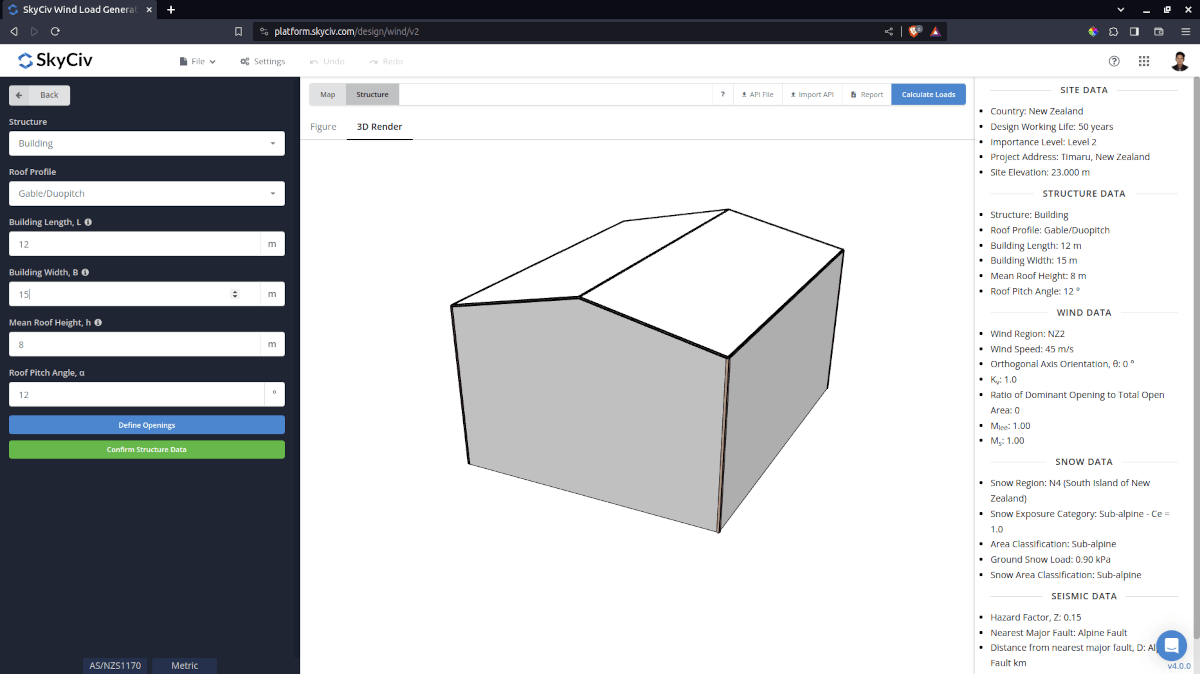The height and width of the screenshot is (674, 1200).
Task: Open the File menu dropdown
Action: (x=196, y=61)
